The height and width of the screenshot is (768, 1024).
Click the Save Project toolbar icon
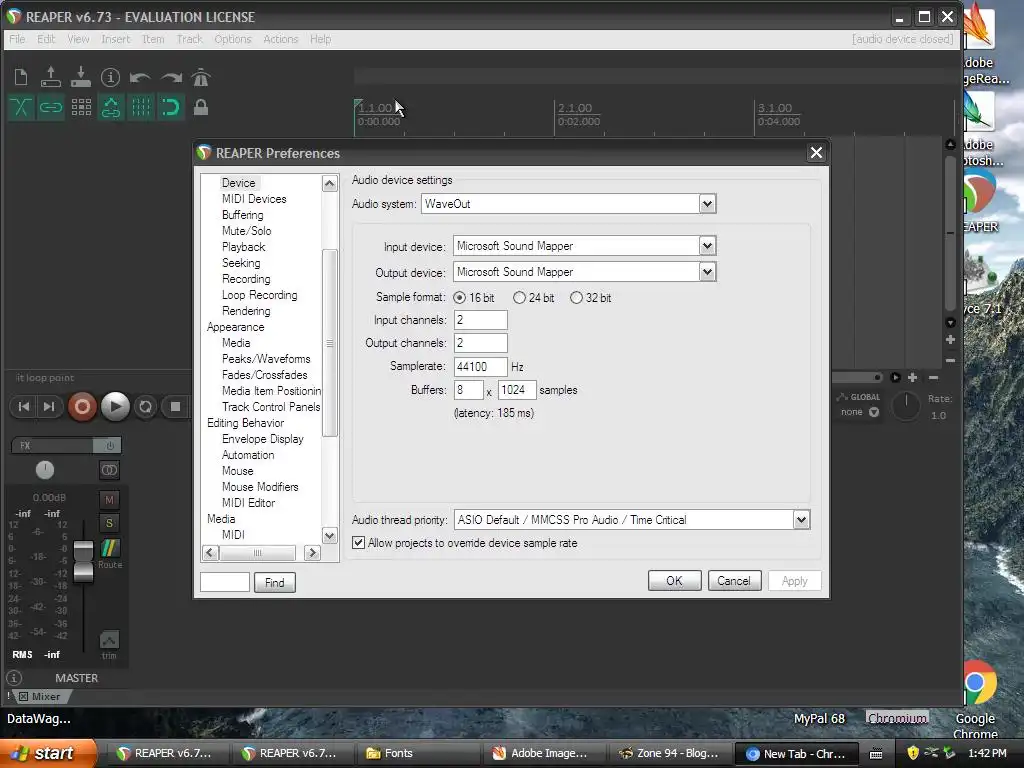pyautogui.click(x=80, y=76)
